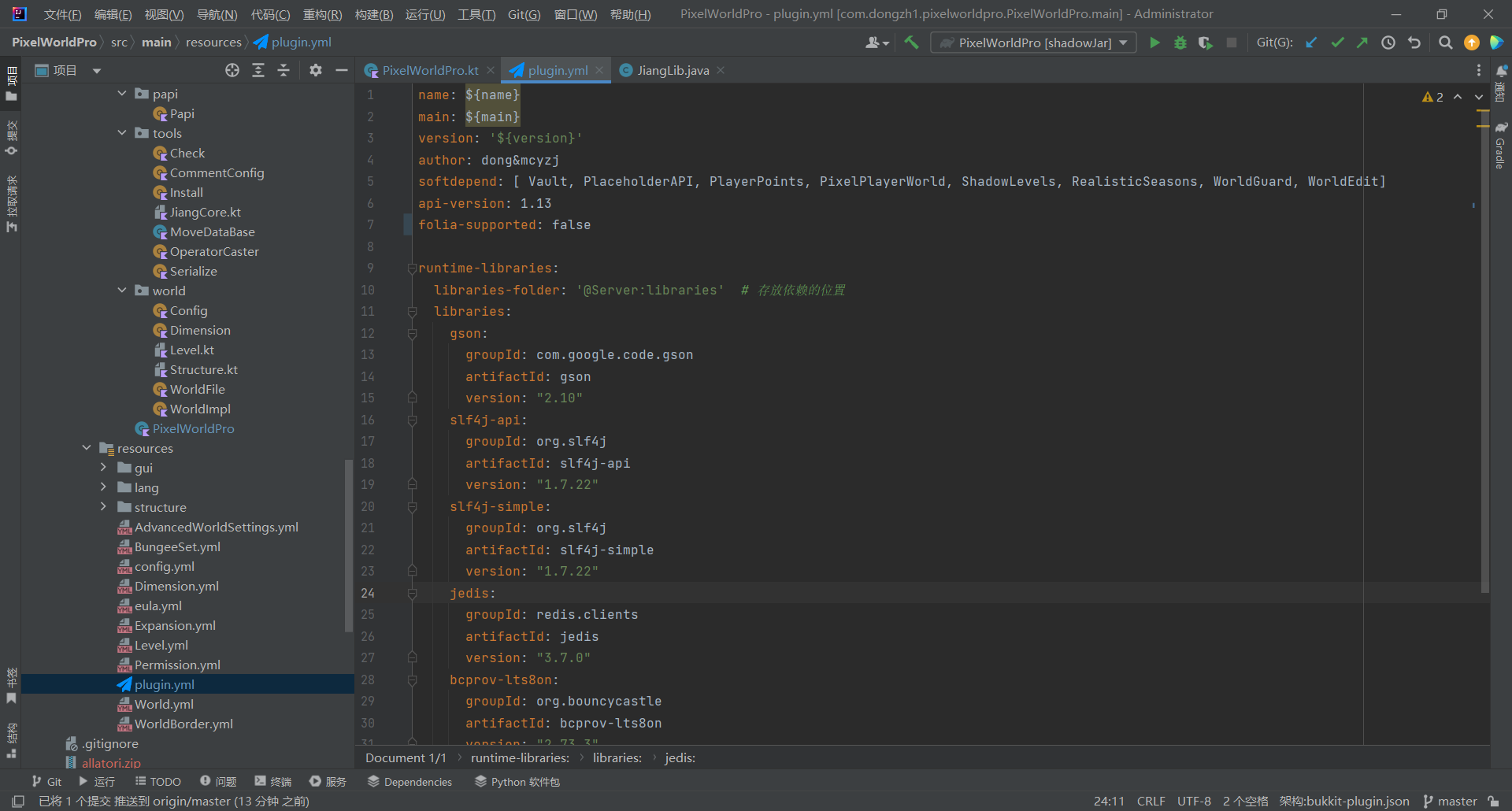Viewport: 1512px width, 811px height.
Task: Open cursor position 24:11 go-to-line
Action: pos(1108,801)
